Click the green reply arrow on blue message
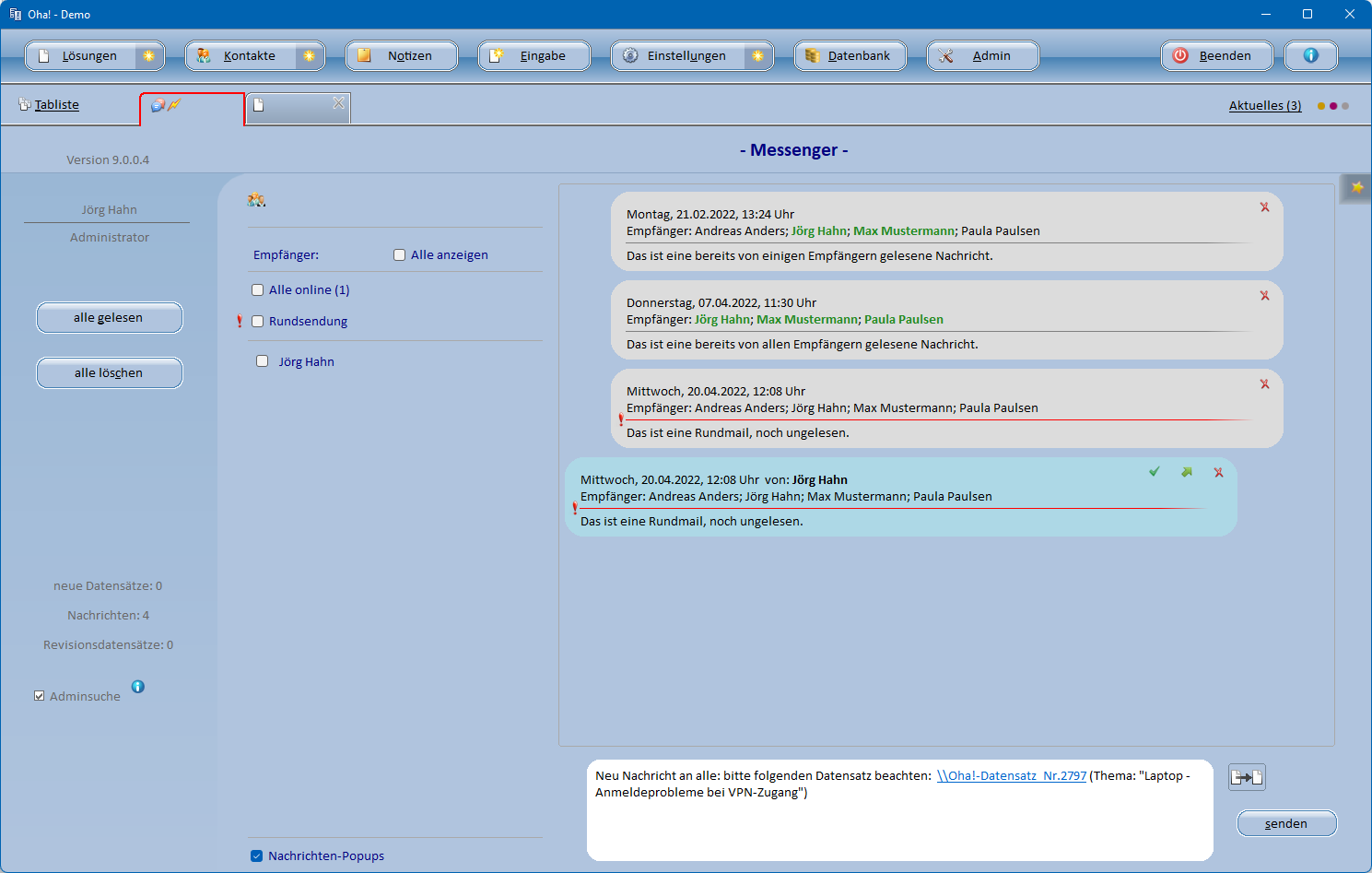Image resolution: width=1372 pixels, height=873 pixels. coord(1187,472)
